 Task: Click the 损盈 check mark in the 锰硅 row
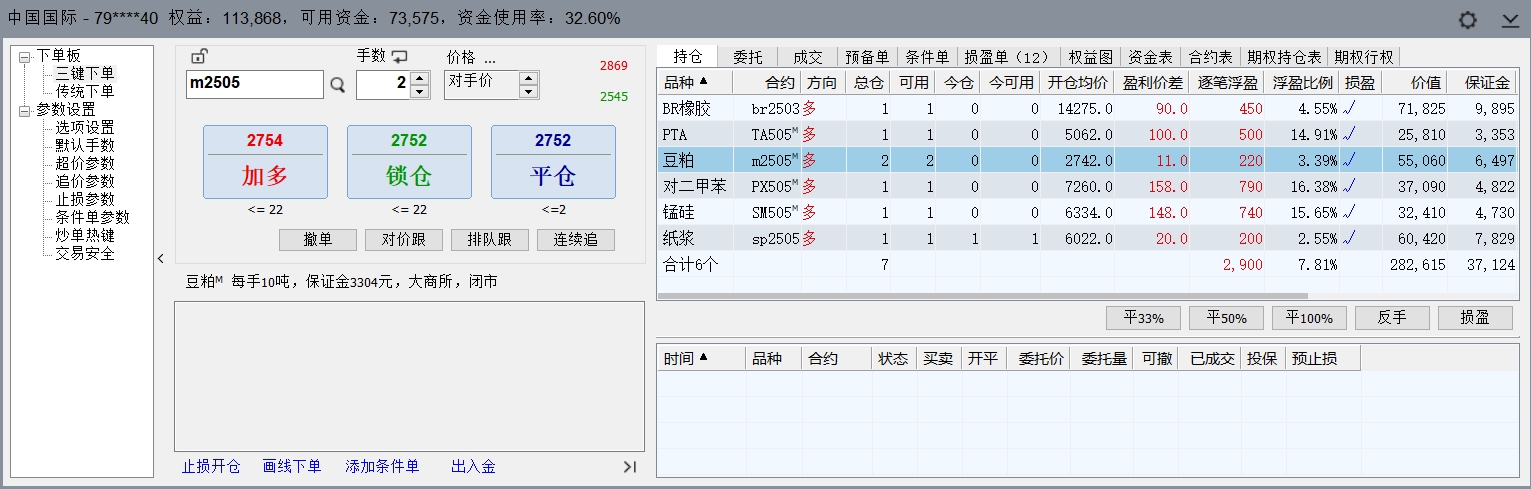pos(1350,212)
